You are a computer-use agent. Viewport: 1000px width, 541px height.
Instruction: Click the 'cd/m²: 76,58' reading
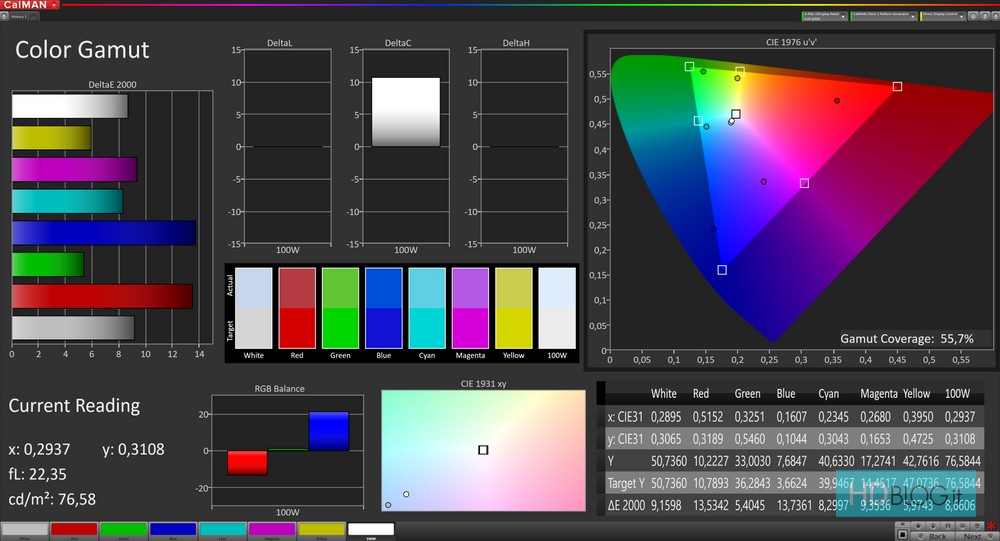[52, 499]
